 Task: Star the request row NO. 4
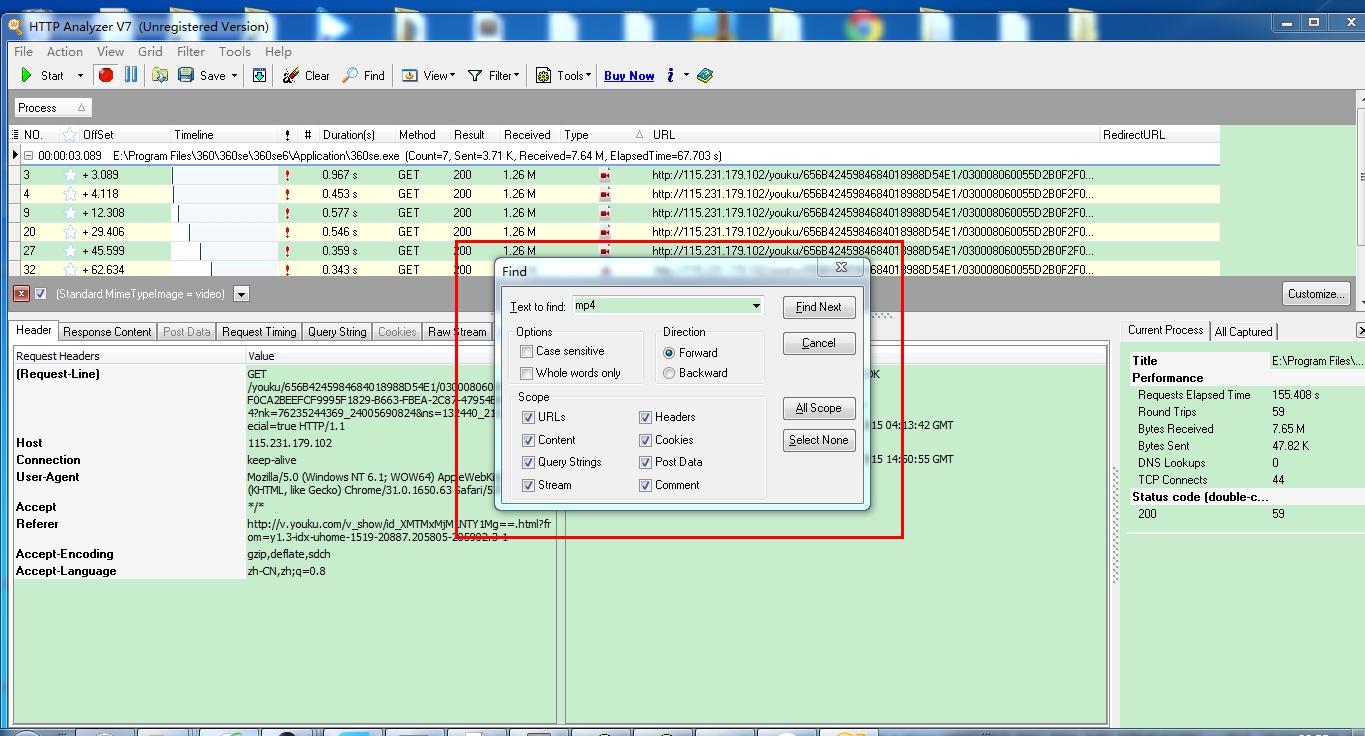coord(70,194)
